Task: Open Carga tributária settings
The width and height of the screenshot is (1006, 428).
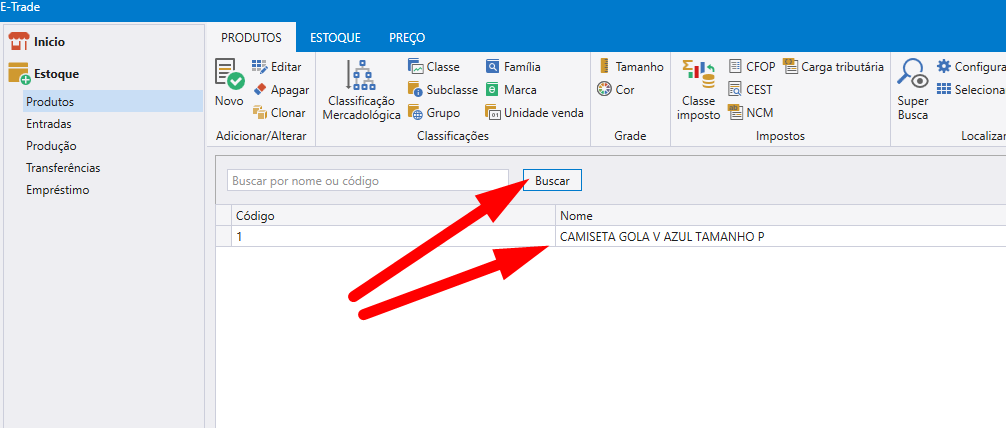Action: coord(790,67)
